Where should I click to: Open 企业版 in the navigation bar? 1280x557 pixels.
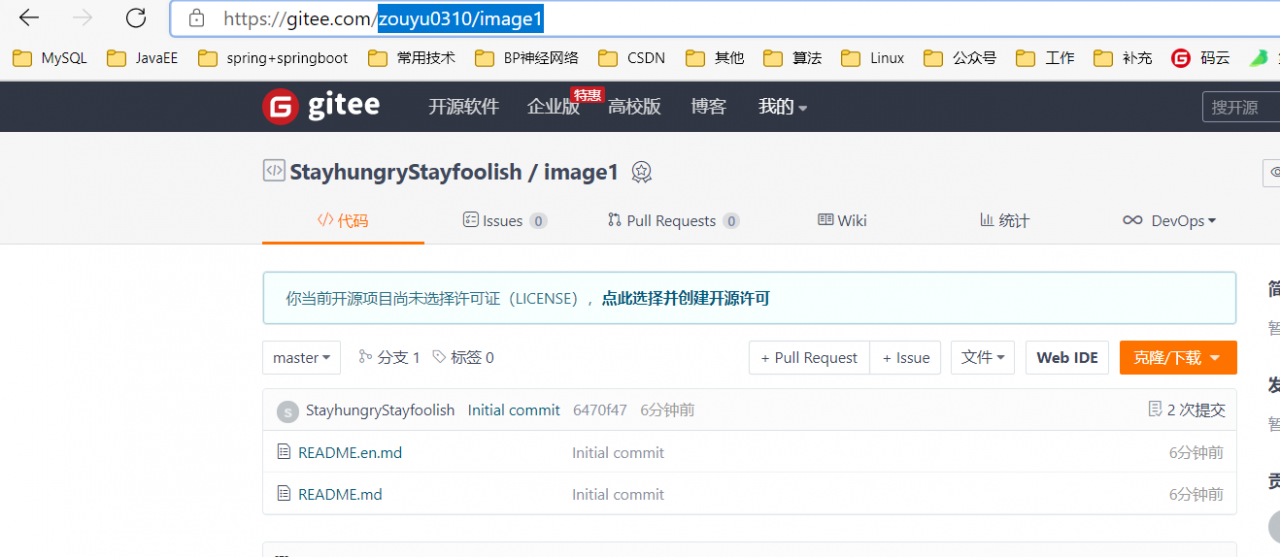pyautogui.click(x=554, y=107)
